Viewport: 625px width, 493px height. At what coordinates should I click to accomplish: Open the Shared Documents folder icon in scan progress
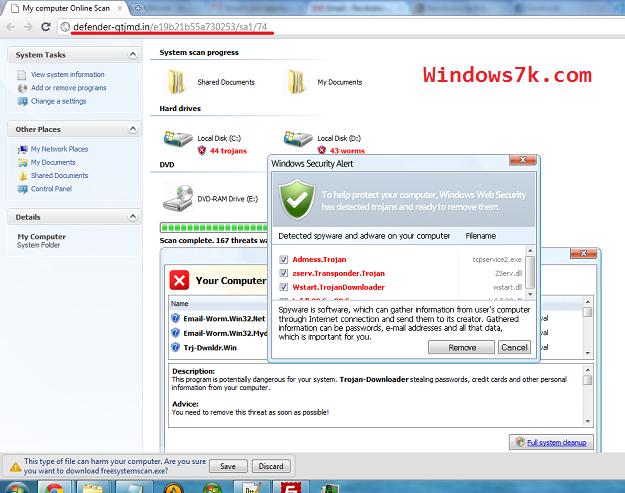tap(176, 82)
